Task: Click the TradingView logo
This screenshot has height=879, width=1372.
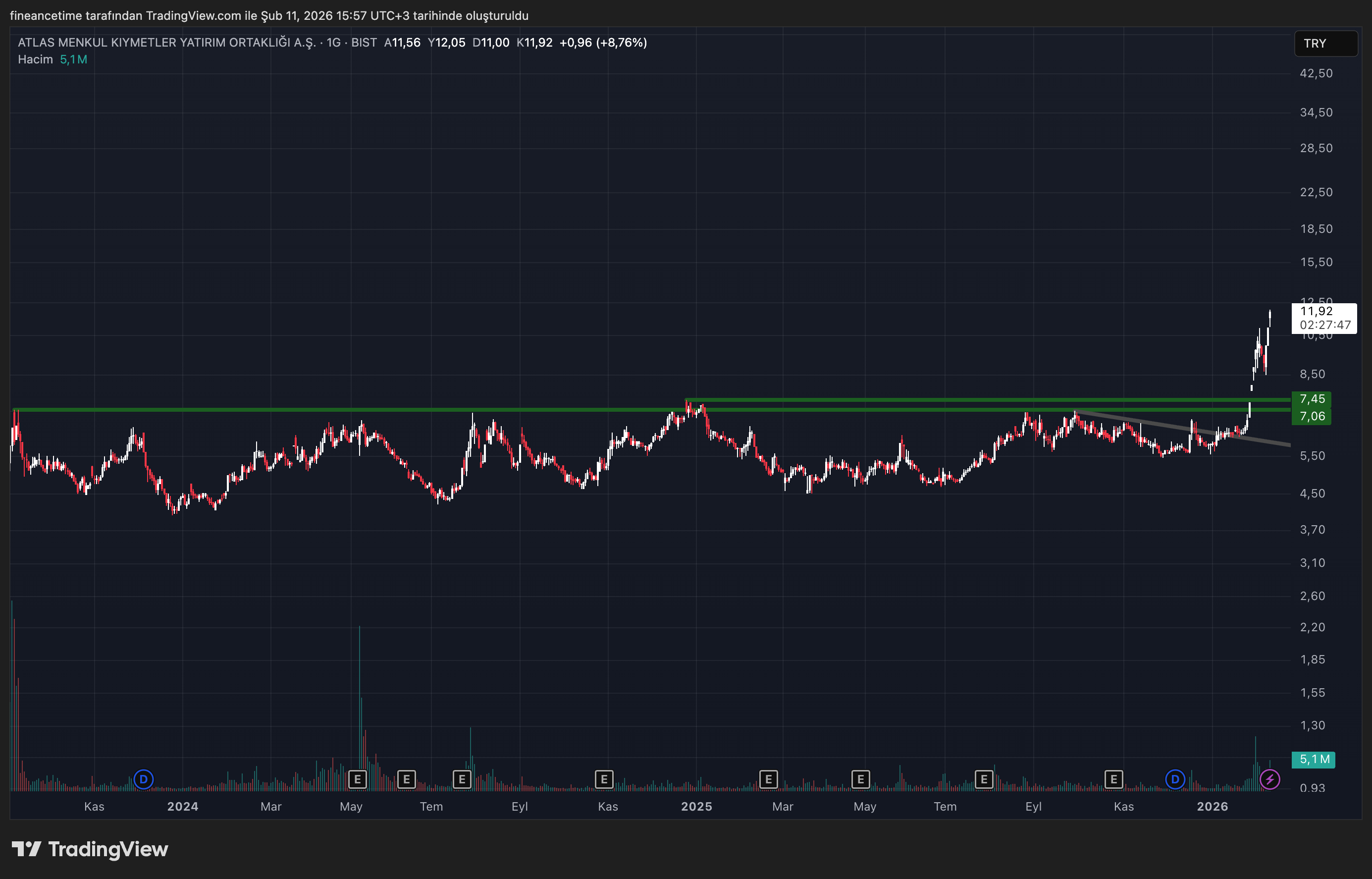Action: coord(90,849)
